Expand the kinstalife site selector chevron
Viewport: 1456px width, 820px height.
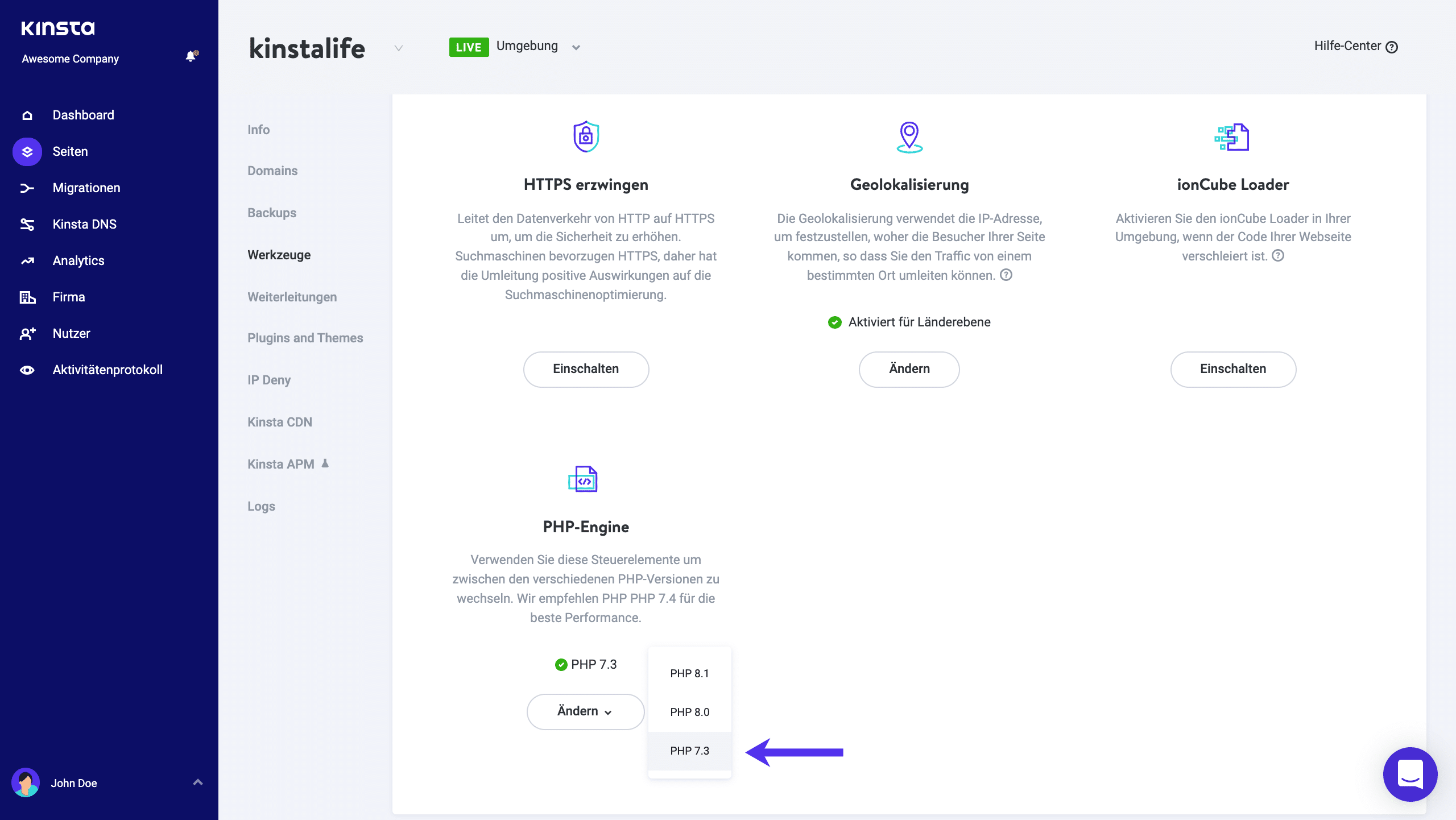pyautogui.click(x=399, y=48)
